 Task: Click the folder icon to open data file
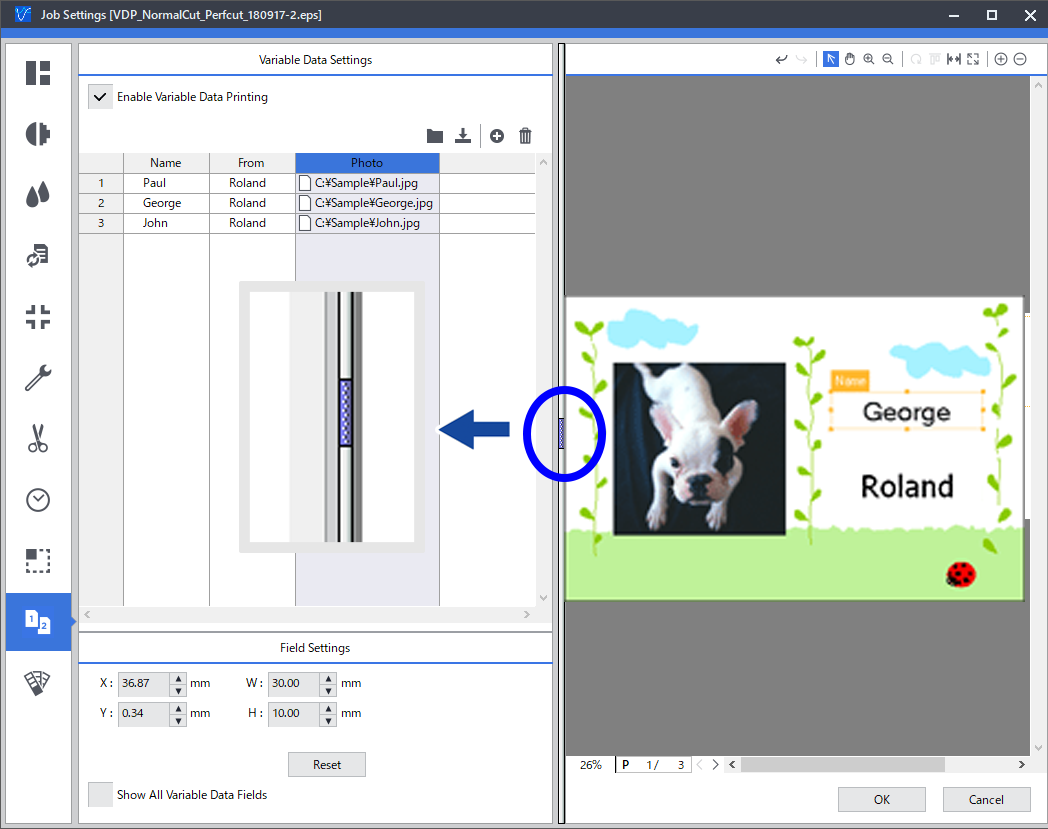[x=435, y=136]
